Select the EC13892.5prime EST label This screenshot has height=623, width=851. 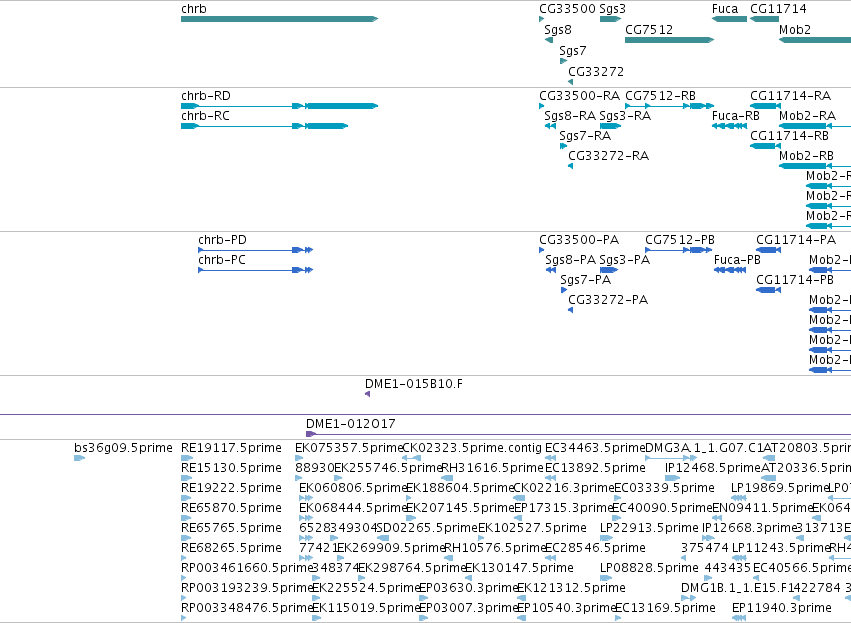click(595, 468)
